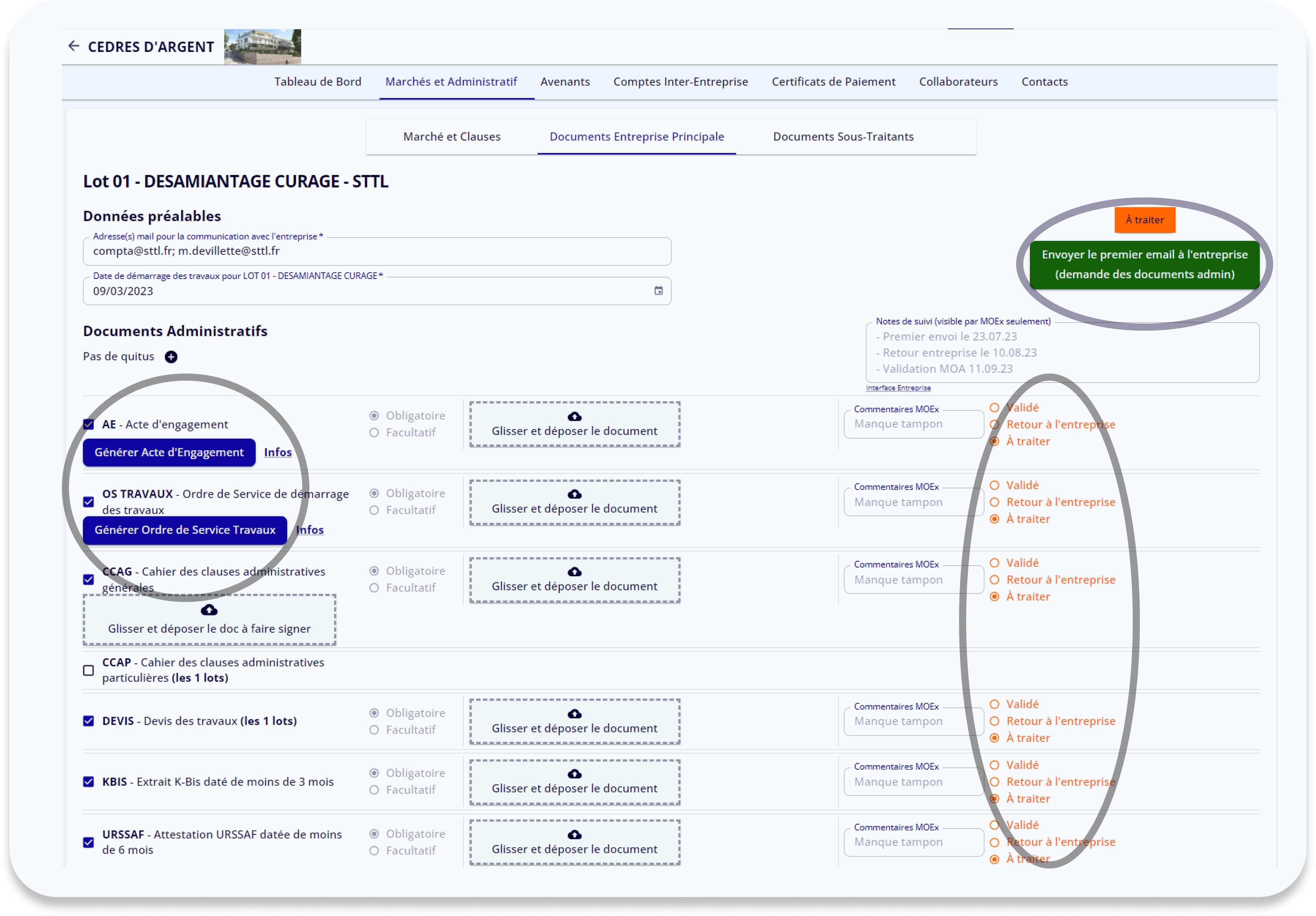1316x916 pixels.
Task: Select Facultatif radio for the DEVIS row
Action: click(x=374, y=730)
